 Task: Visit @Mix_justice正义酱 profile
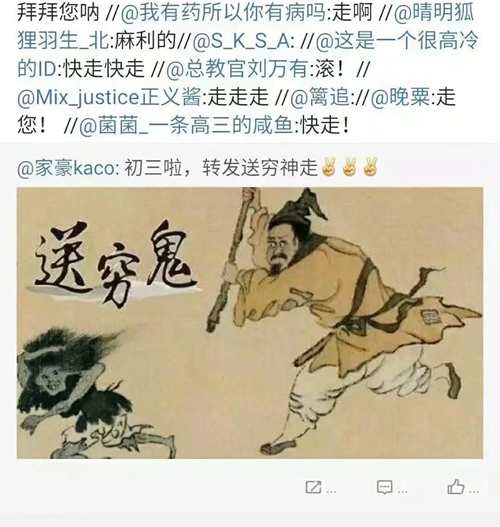click(109, 97)
